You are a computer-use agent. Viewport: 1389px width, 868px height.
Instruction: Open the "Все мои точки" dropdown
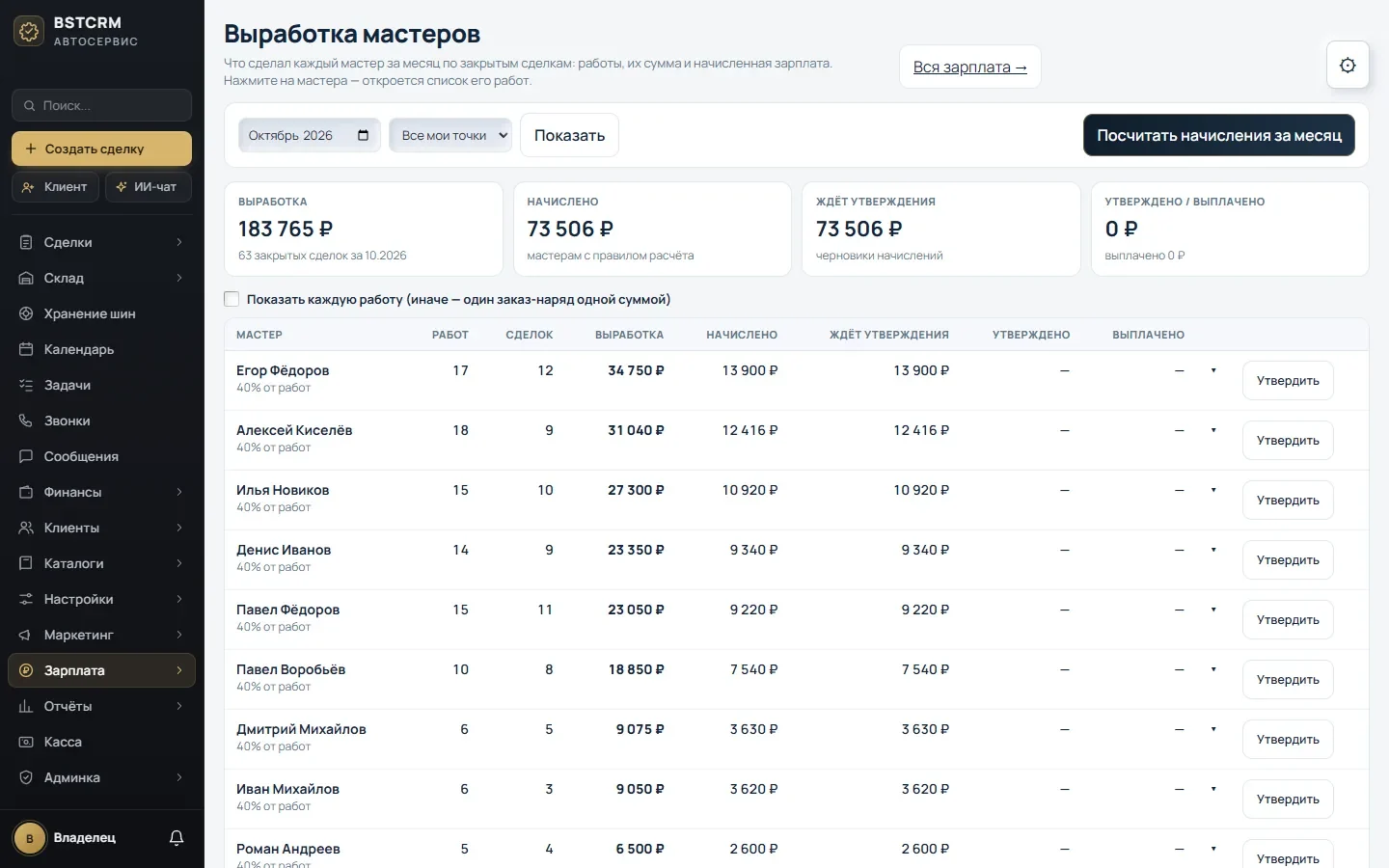coord(450,135)
